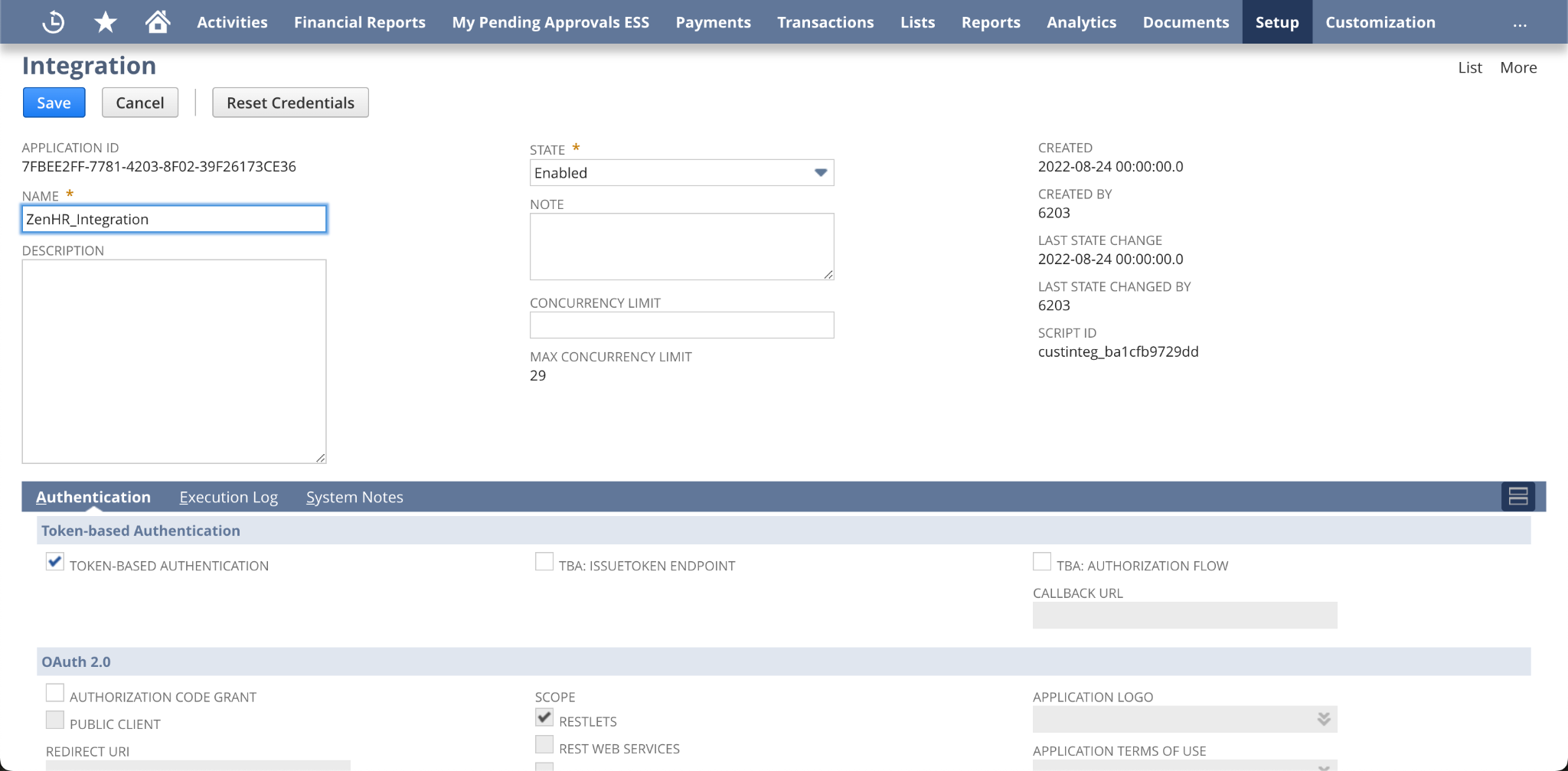This screenshot has height=771, width=1568.
Task: Expand the Application Terms of Use selector
Action: [1322, 766]
